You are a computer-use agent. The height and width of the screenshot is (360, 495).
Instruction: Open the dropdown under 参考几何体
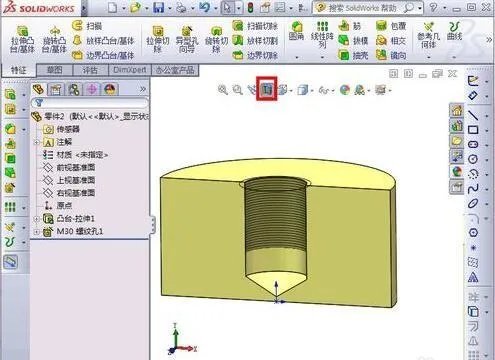(x=429, y=57)
